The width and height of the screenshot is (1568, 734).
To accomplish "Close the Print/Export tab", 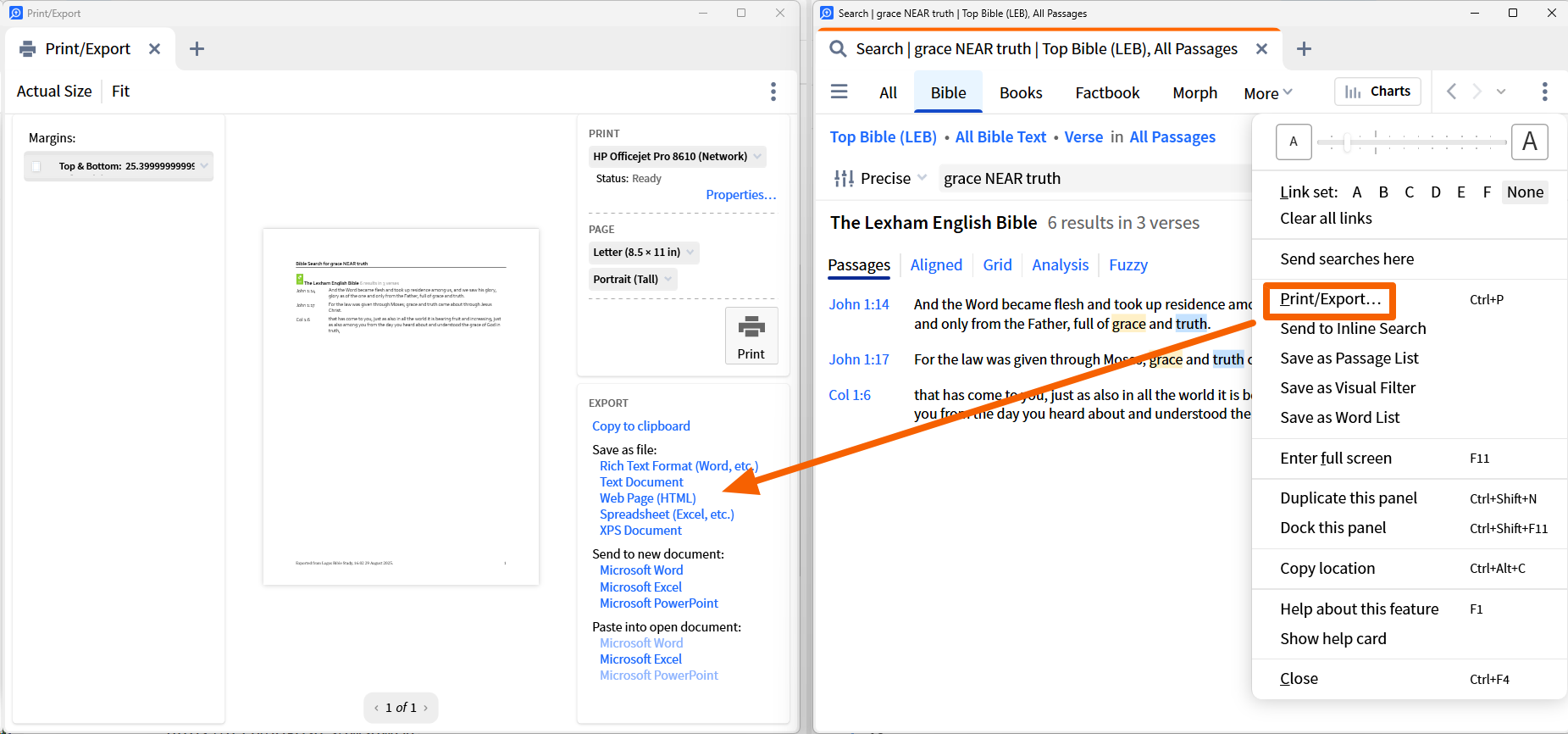I will point(155,49).
